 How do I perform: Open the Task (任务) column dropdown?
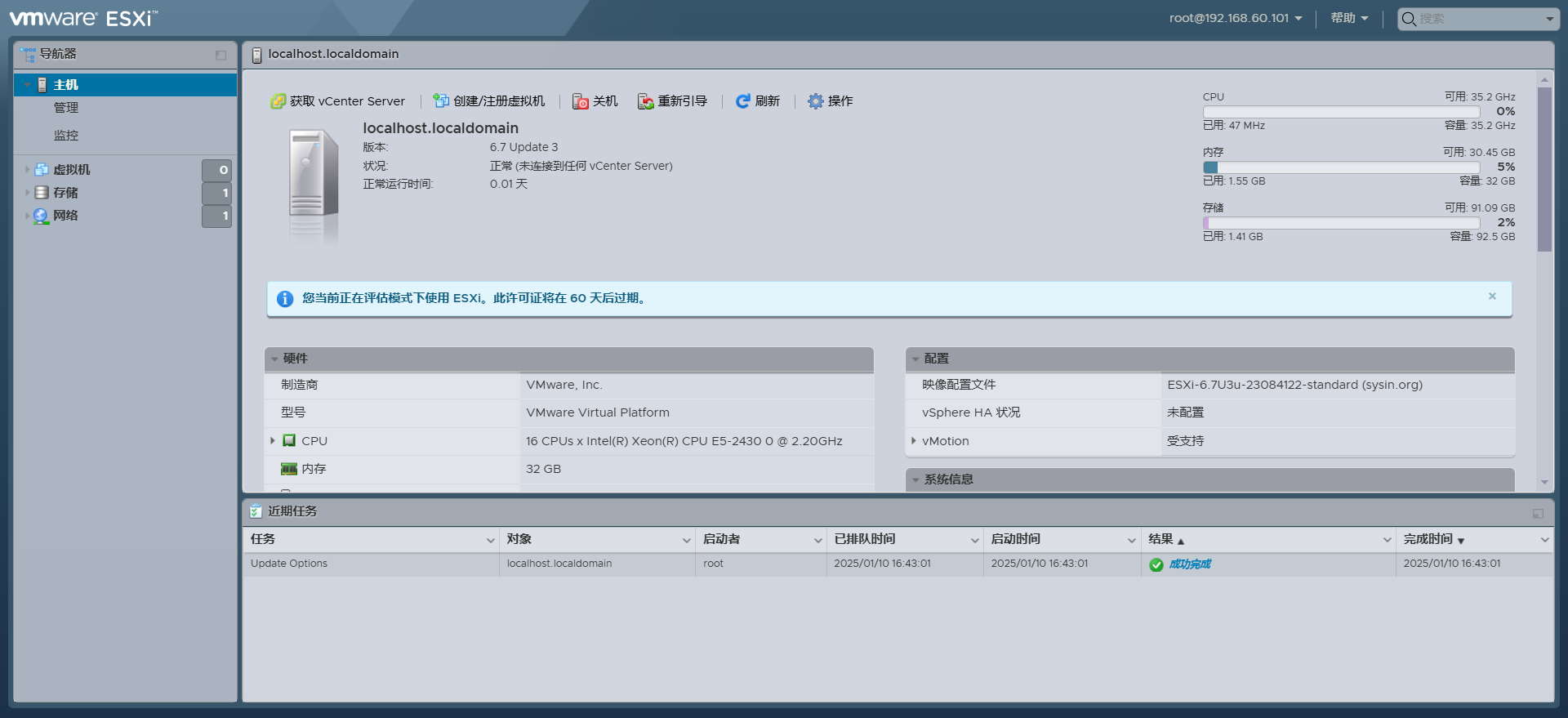(x=490, y=540)
